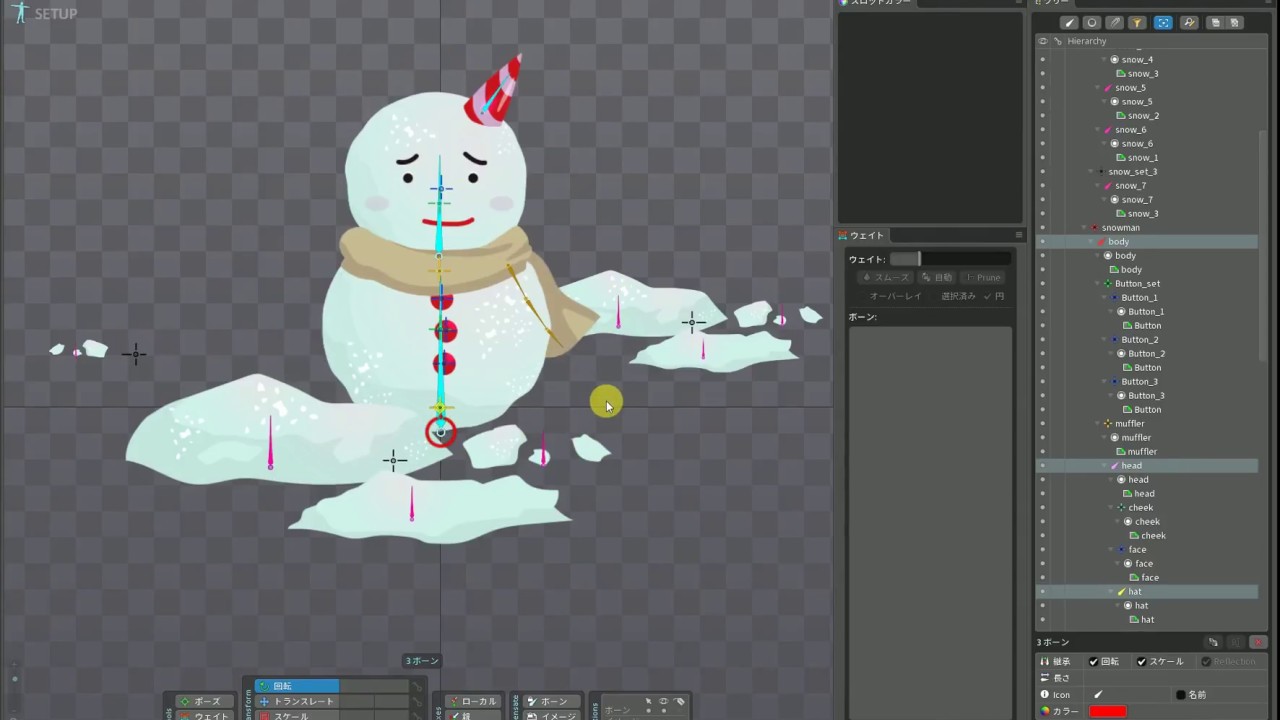The width and height of the screenshot is (1280, 720).
Task: Click the Button_set bone icon in tree
Action: tap(1108, 283)
